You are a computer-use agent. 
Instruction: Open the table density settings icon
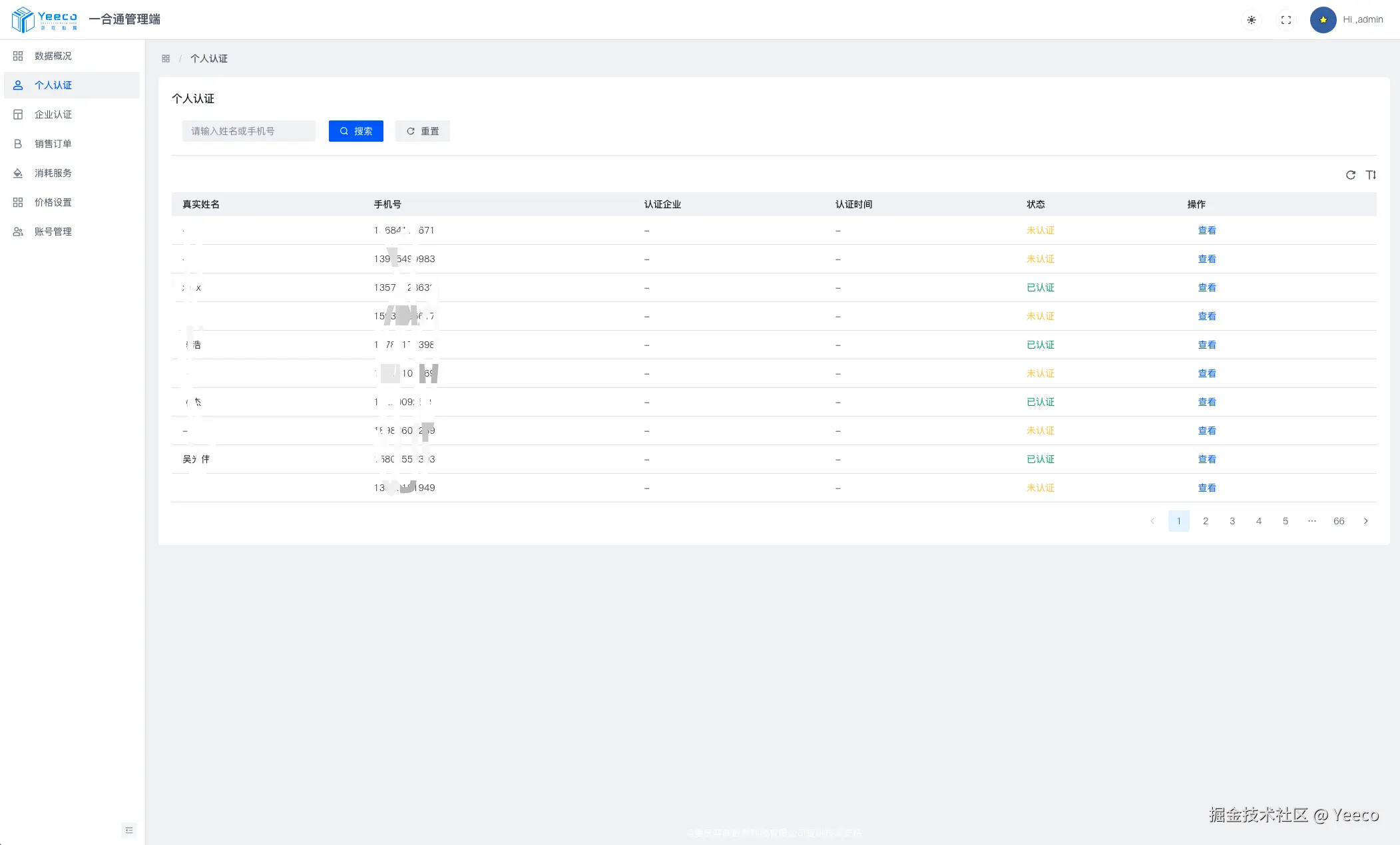tap(1371, 175)
